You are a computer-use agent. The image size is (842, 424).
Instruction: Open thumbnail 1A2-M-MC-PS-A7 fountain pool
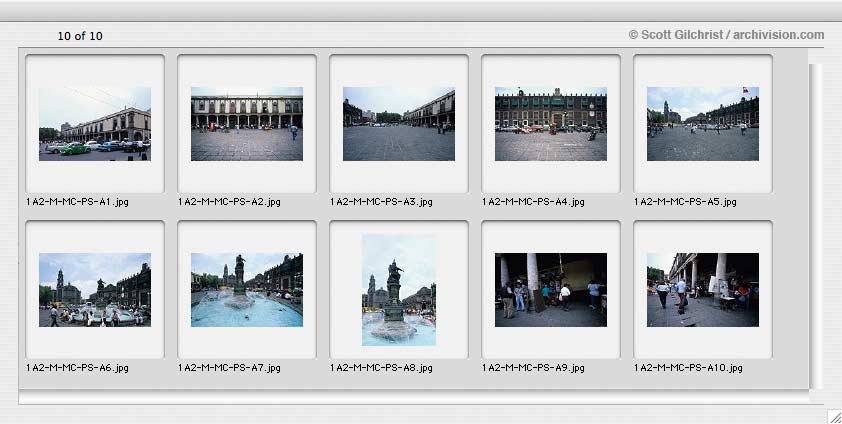click(x=246, y=290)
